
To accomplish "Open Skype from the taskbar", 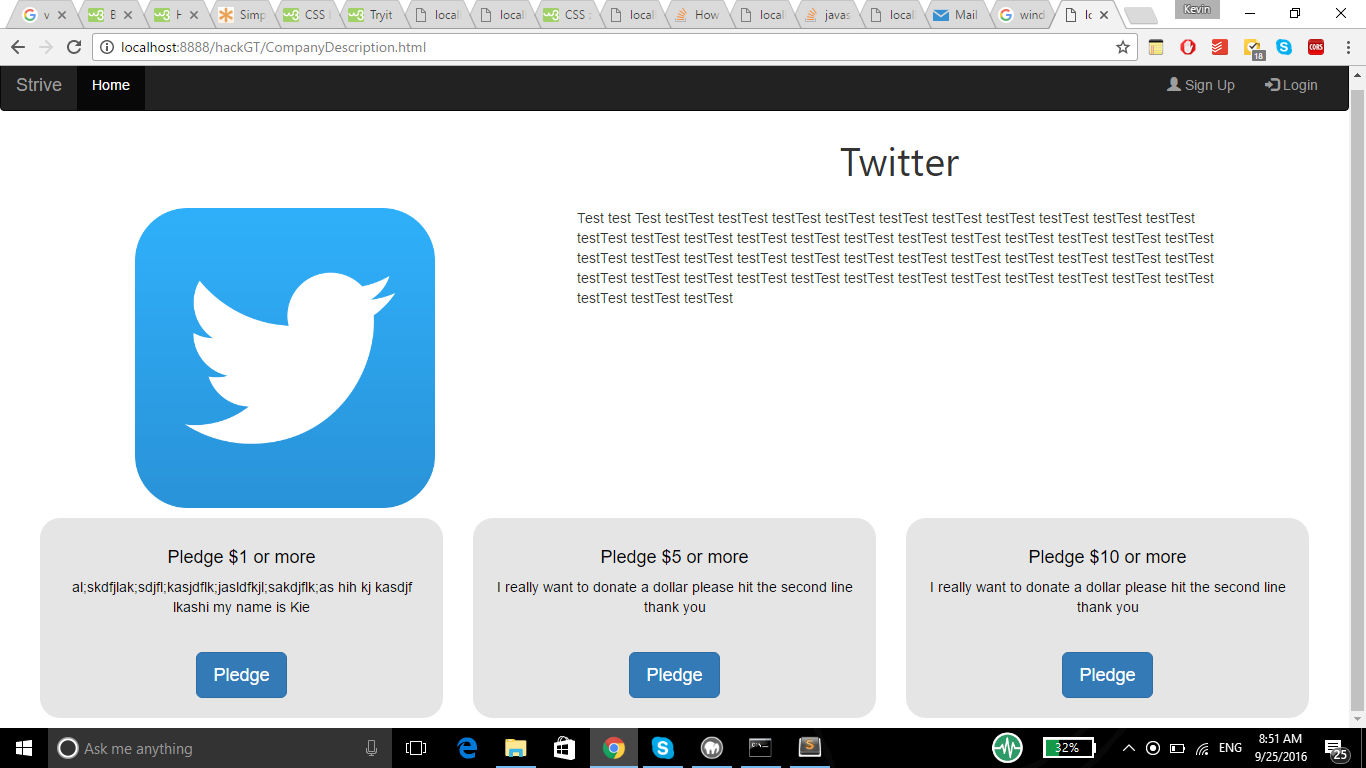I will click(662, 748).
